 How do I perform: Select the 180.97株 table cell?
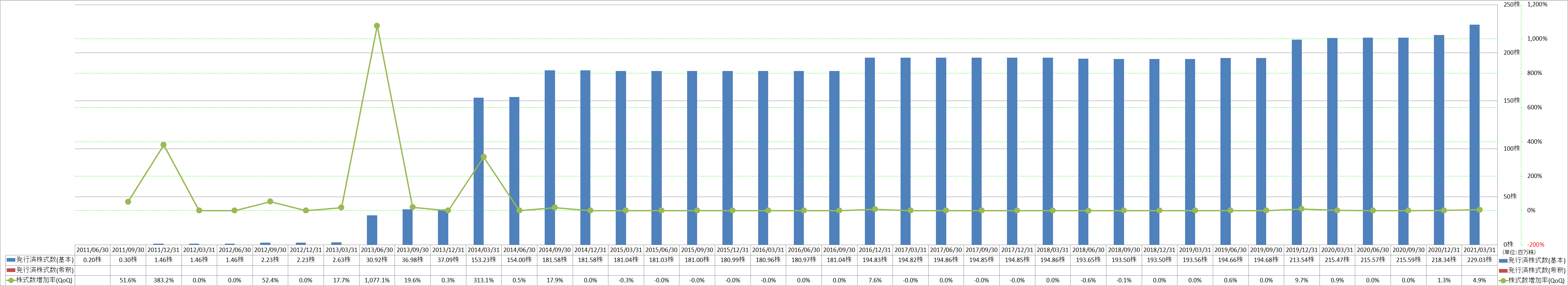pos(804,260)
